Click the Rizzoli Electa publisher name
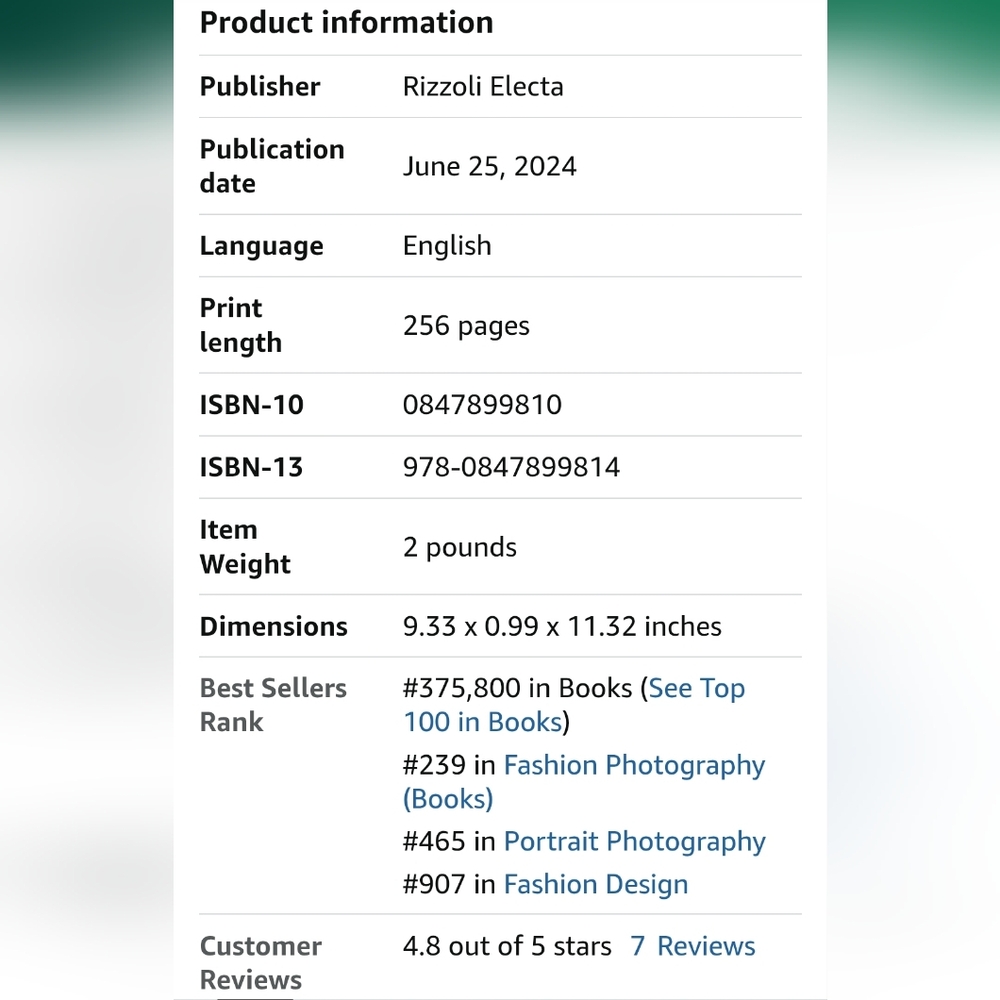1000x1000 pixels. (x=483, y=87)
